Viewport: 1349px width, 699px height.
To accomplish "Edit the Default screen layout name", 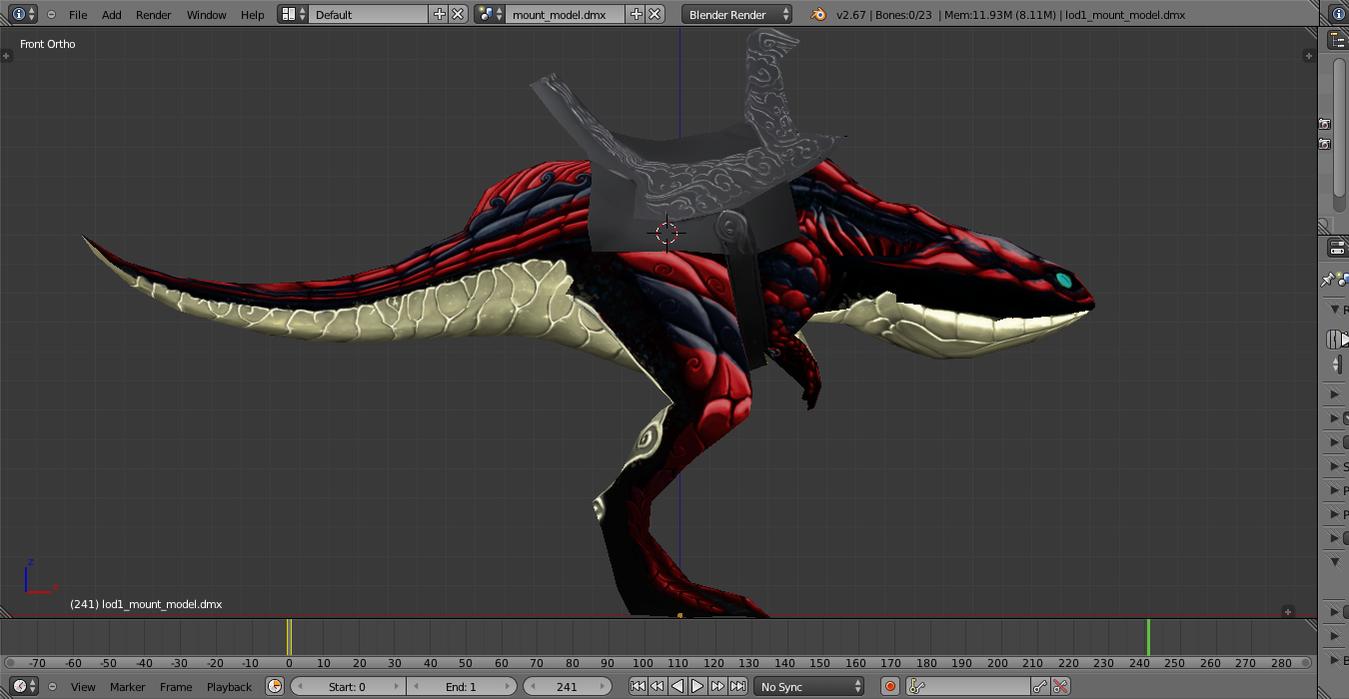I will (368, 14).
